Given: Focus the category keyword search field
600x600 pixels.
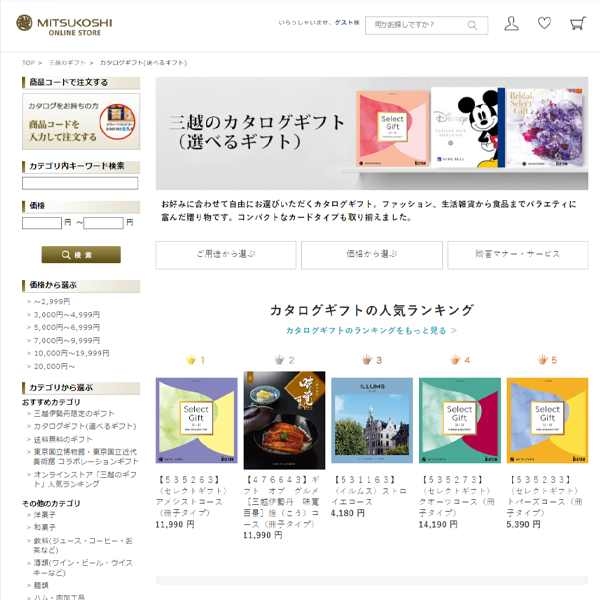Looking at the screenshot, I should pyautogui.click(x=80, y=183).
